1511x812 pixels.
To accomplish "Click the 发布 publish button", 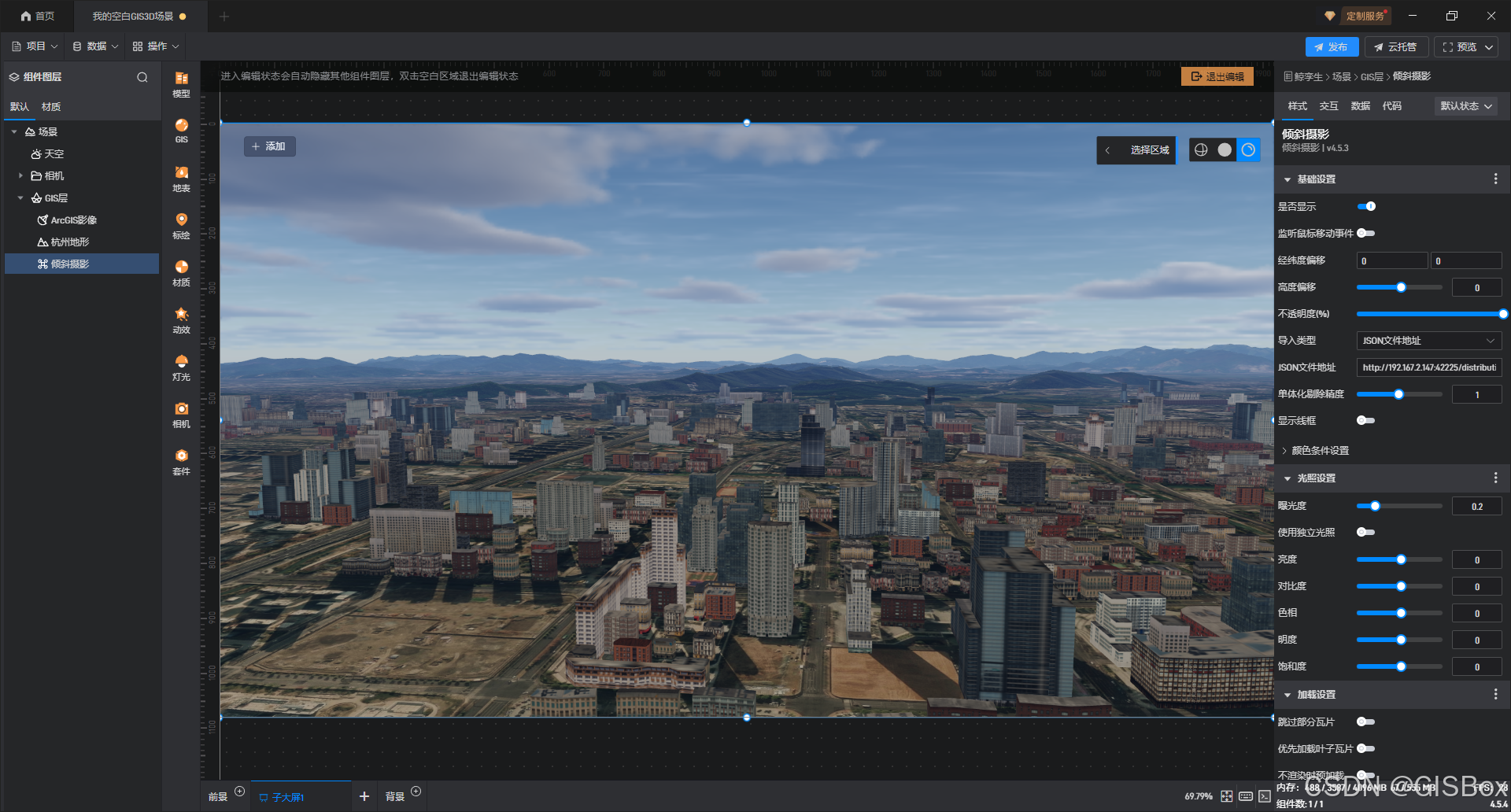I will coord(1332,47).
